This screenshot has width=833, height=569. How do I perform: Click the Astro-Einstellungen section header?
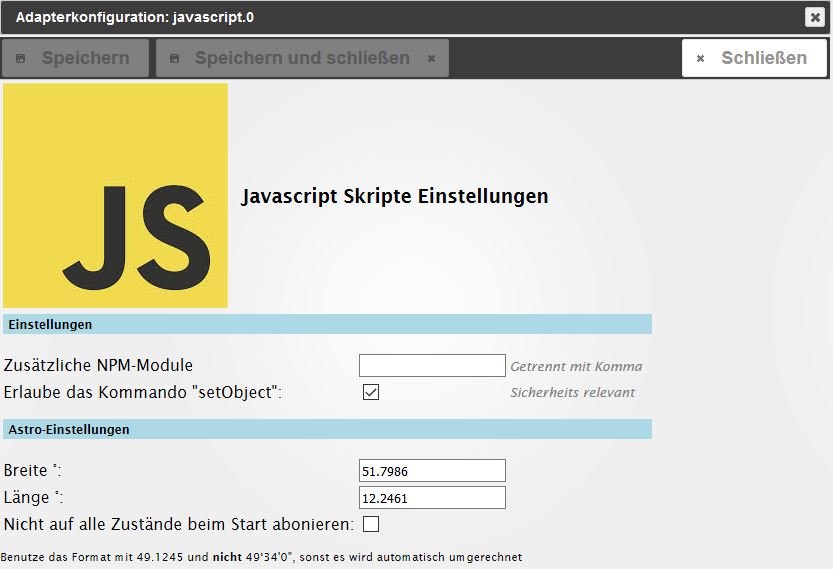tap(327, 429)
